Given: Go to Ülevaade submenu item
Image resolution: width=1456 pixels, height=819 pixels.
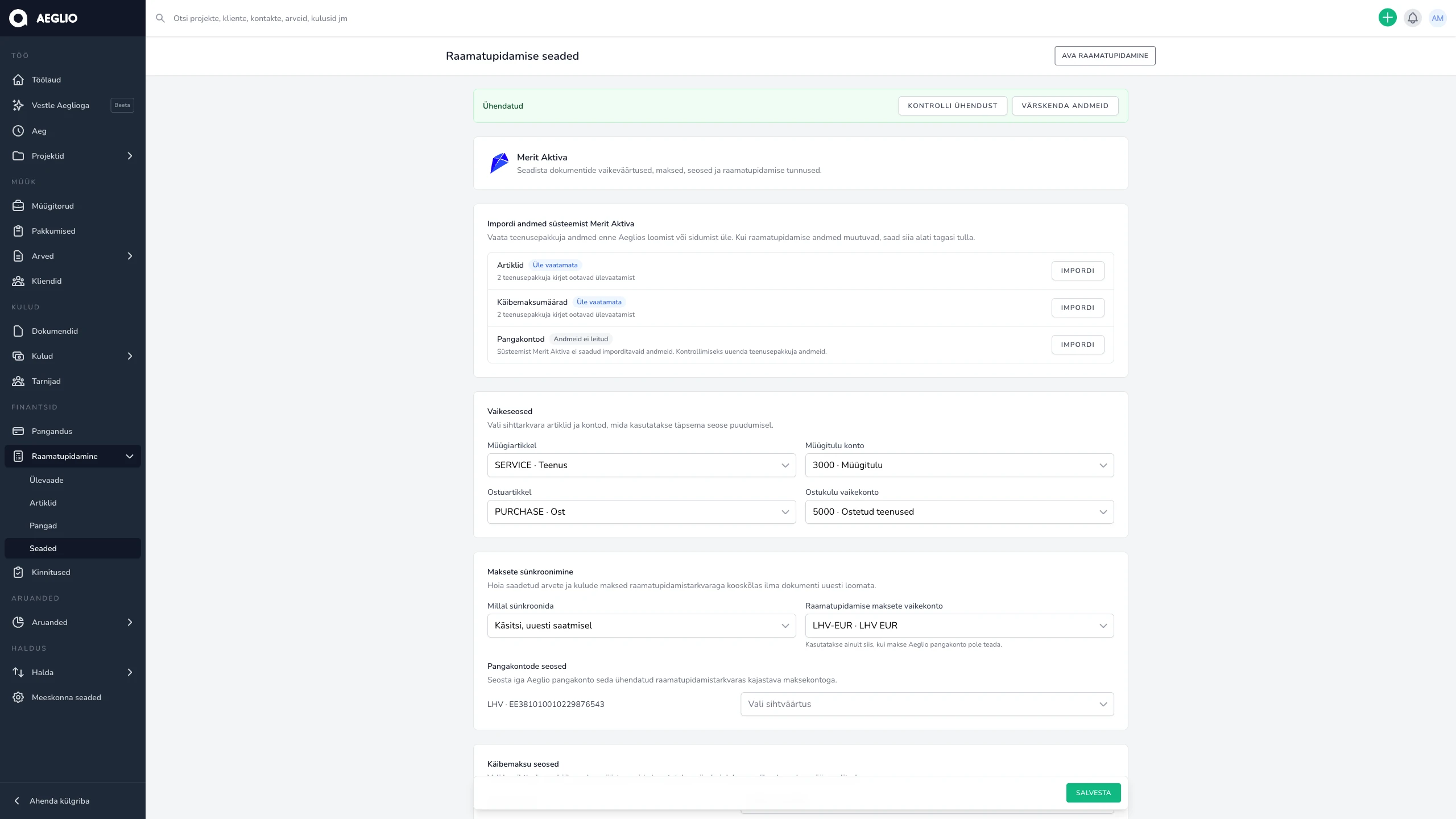Looking at the screenshot, I should 73,480.
